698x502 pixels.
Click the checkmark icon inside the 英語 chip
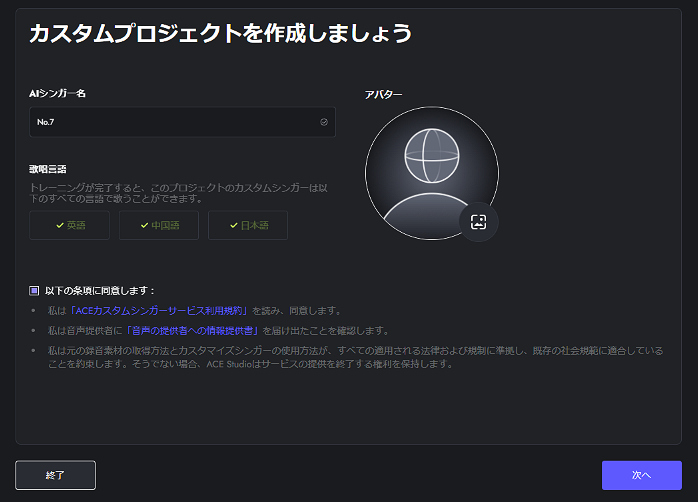tap(60, 226)
